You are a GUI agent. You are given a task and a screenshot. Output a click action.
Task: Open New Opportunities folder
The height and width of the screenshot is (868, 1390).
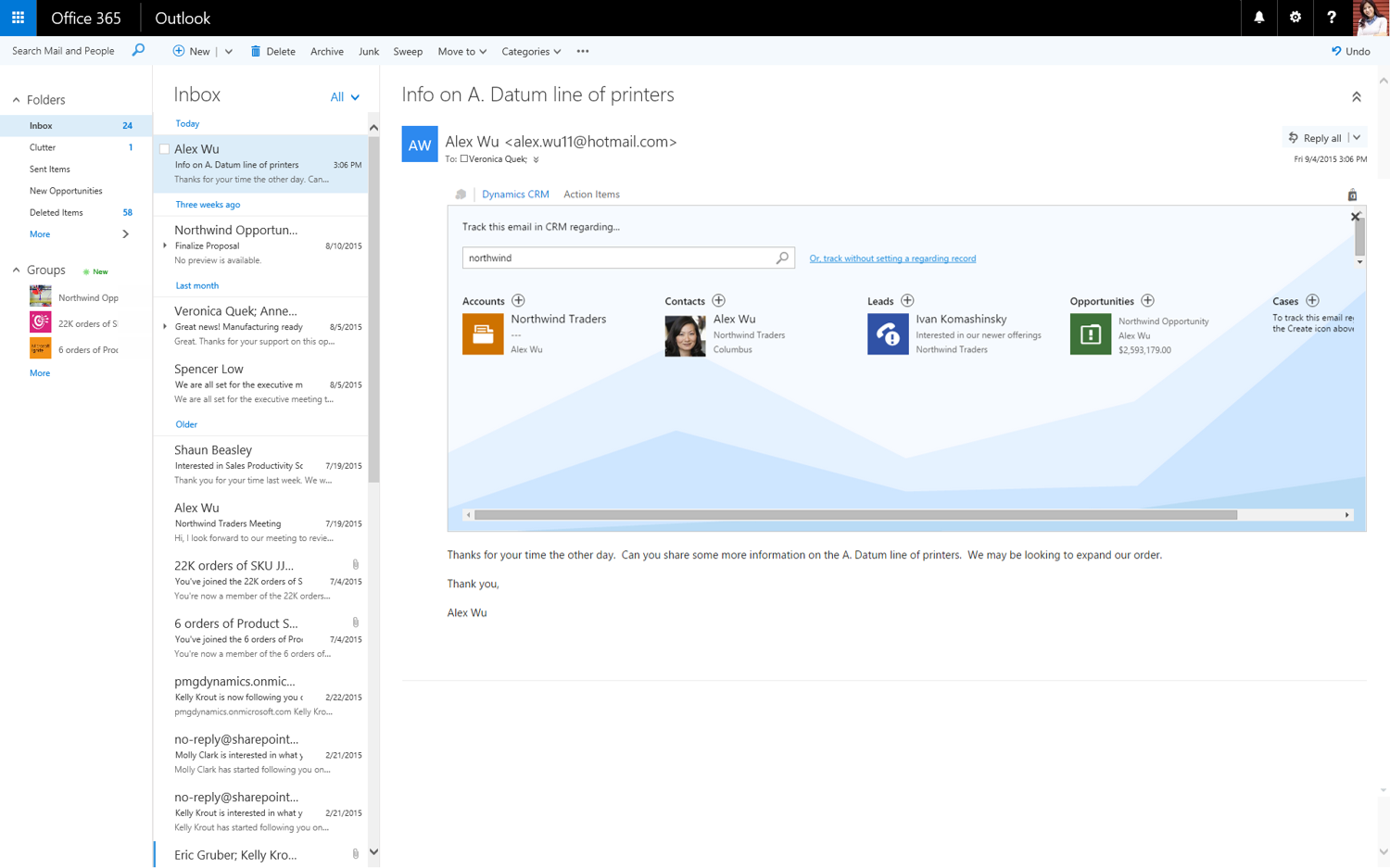pos(76,191)
